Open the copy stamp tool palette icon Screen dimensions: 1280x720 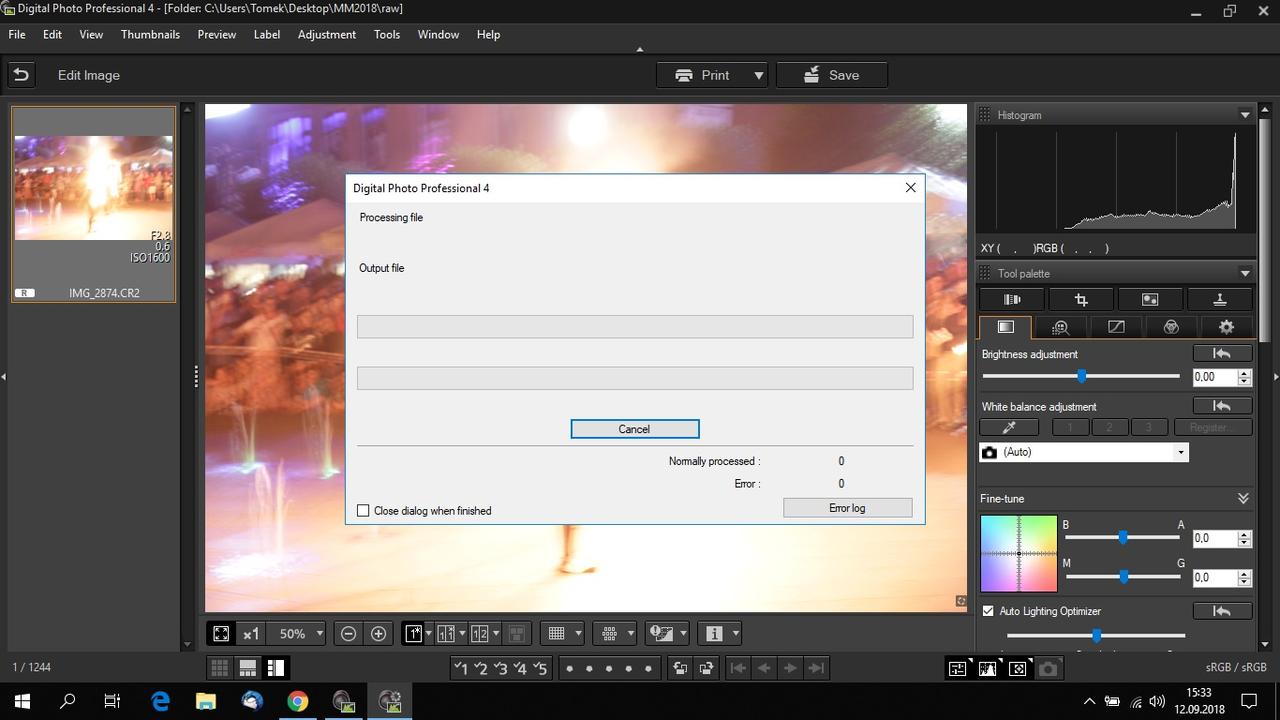click(x=1219, y=299)
